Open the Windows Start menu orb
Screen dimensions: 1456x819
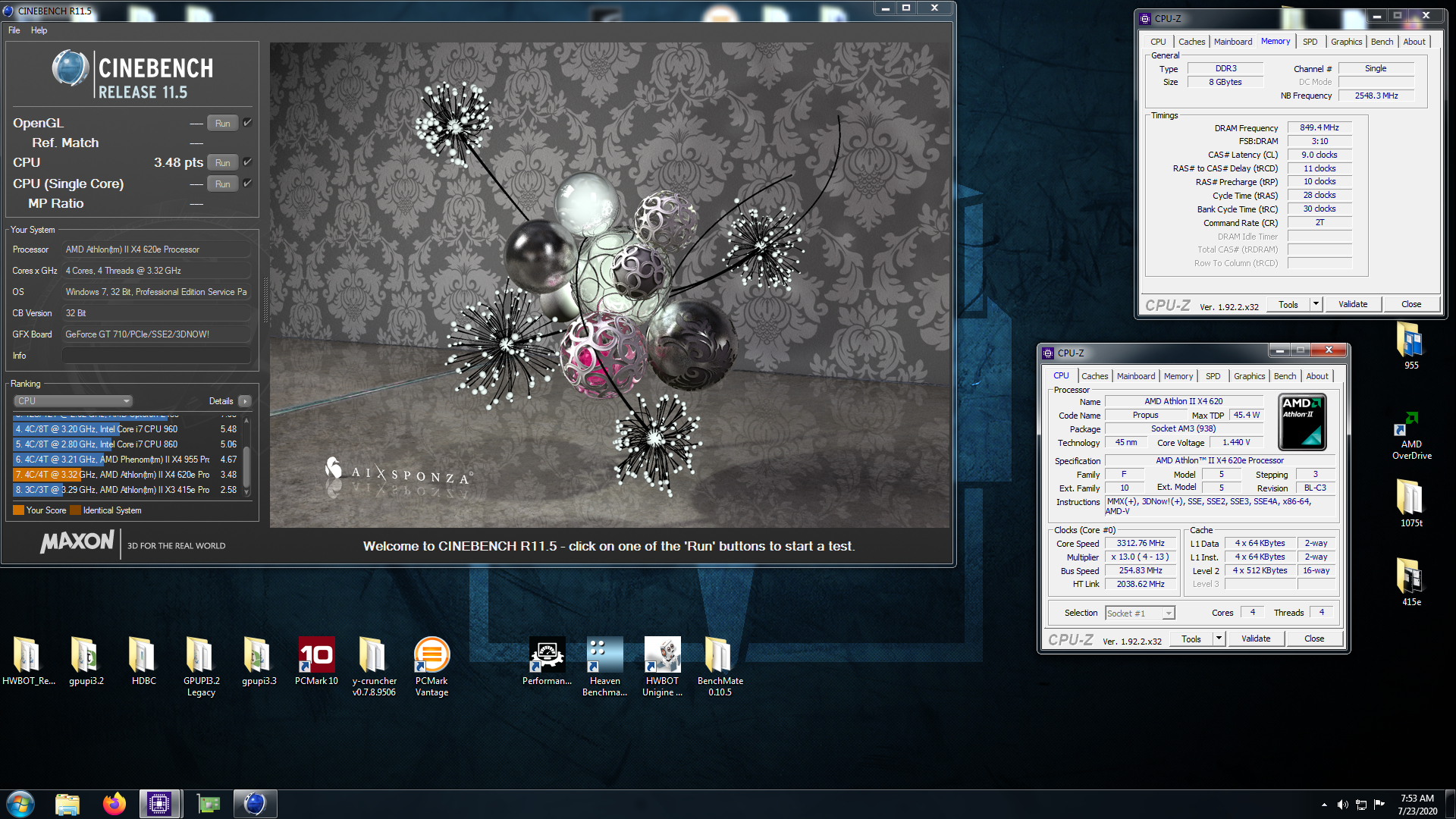[x=20, y=804]
